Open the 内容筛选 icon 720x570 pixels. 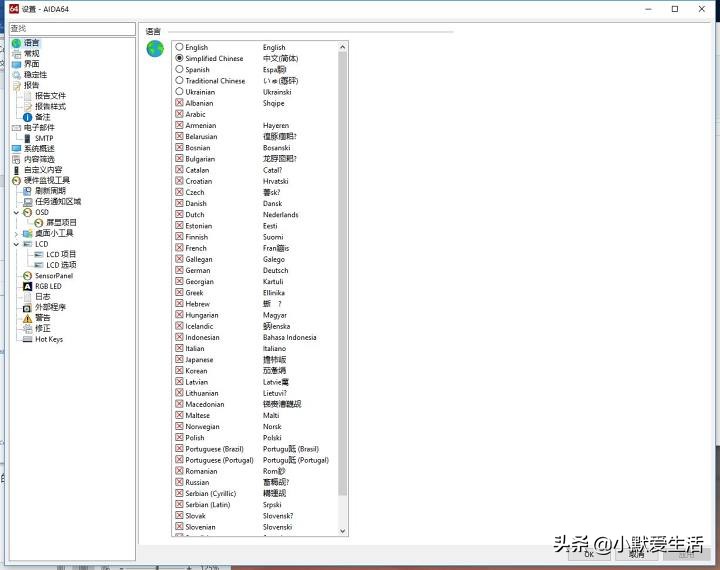coord(17,159)
